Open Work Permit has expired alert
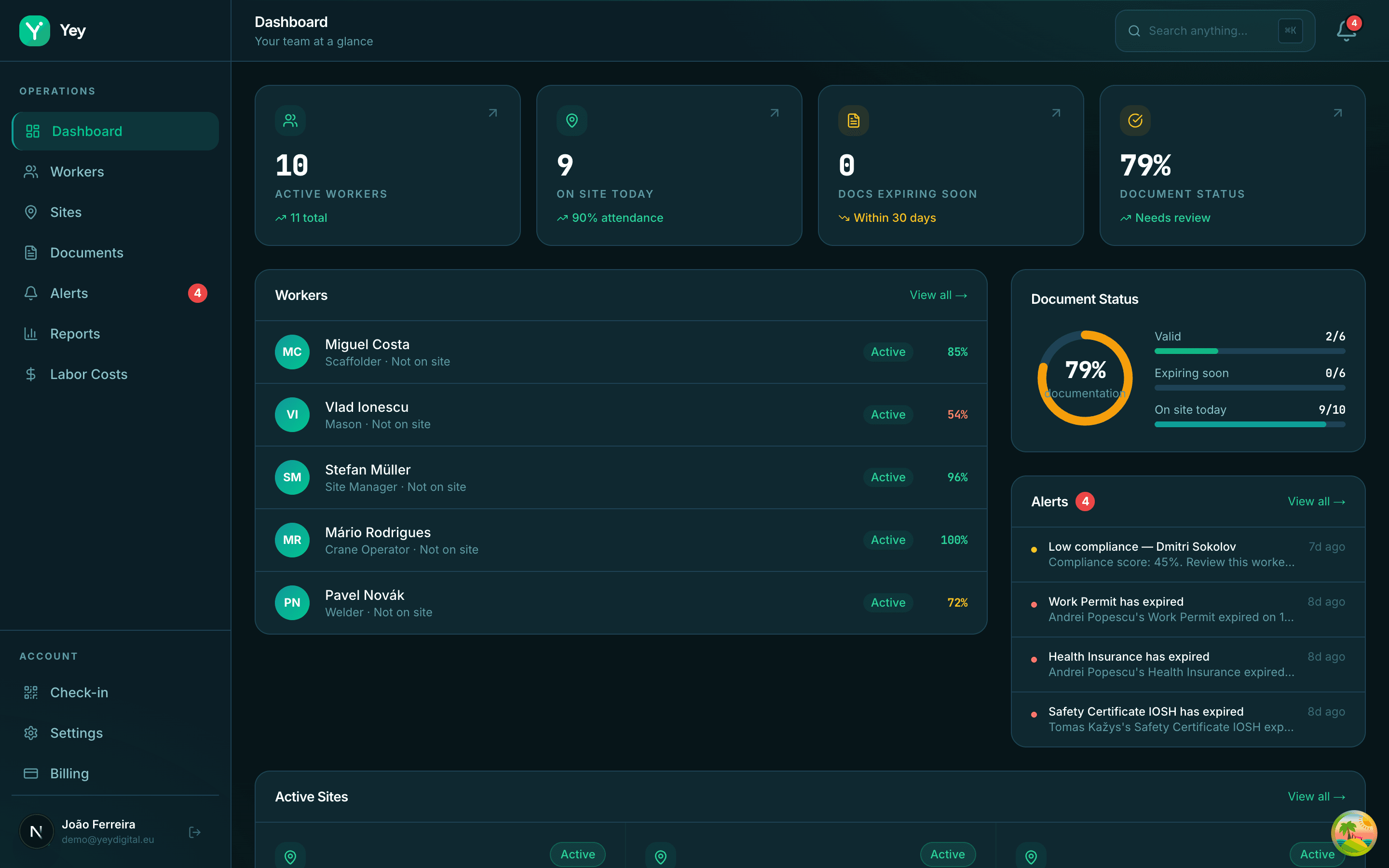The height and width of the screenshot is (868, 1389). pyautogui.click(x=1187, y=609)
